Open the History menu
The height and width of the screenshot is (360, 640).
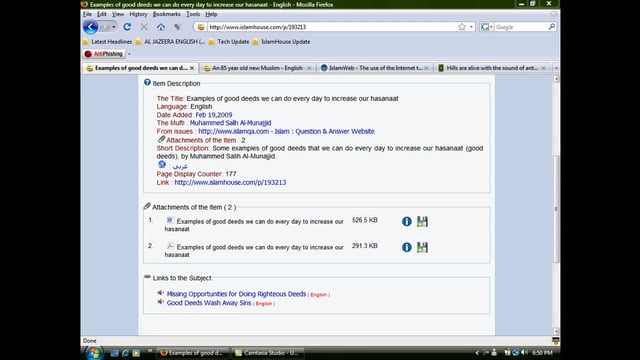pyautogui.click(x=138, y=14)
